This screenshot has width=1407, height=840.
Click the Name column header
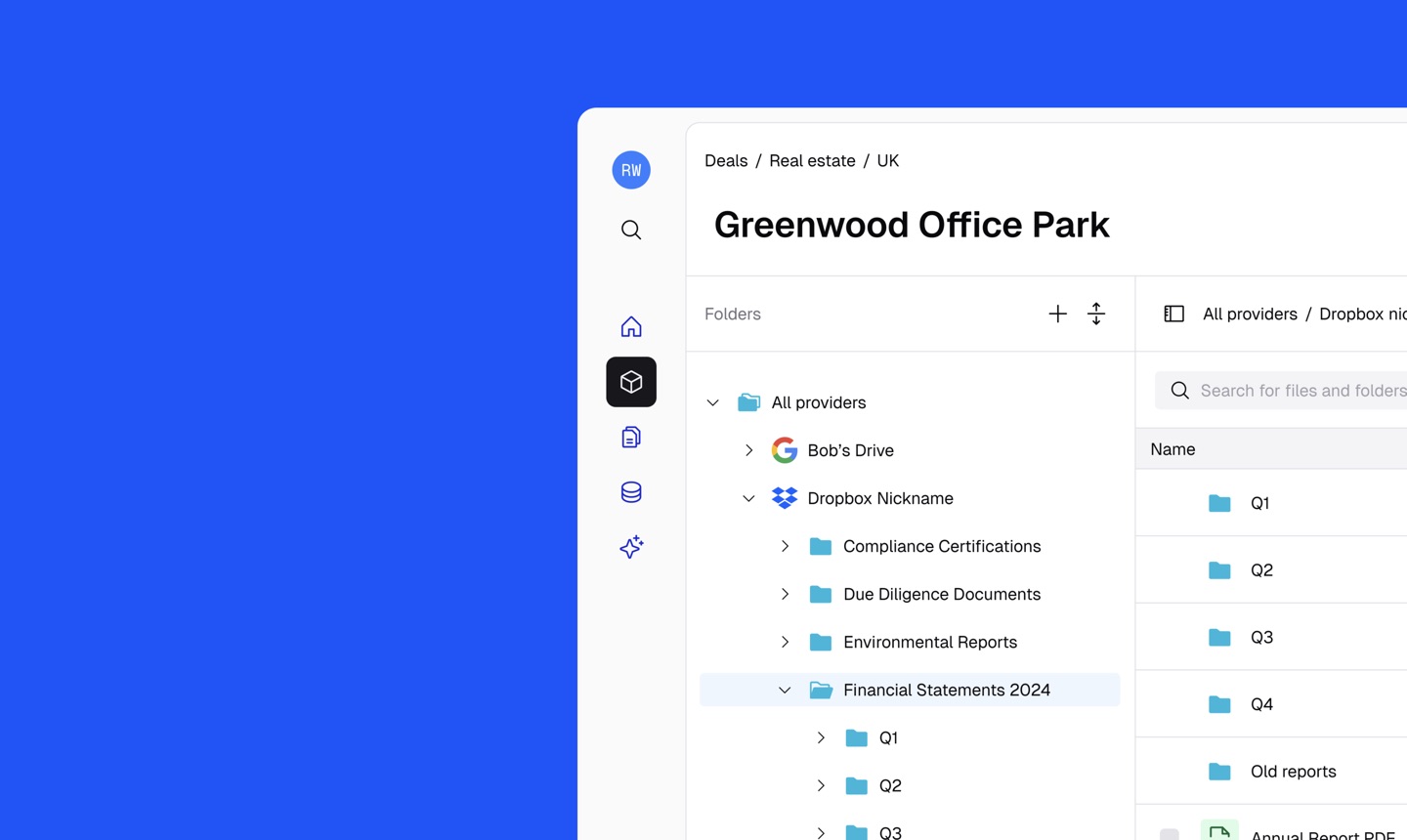1172,449
